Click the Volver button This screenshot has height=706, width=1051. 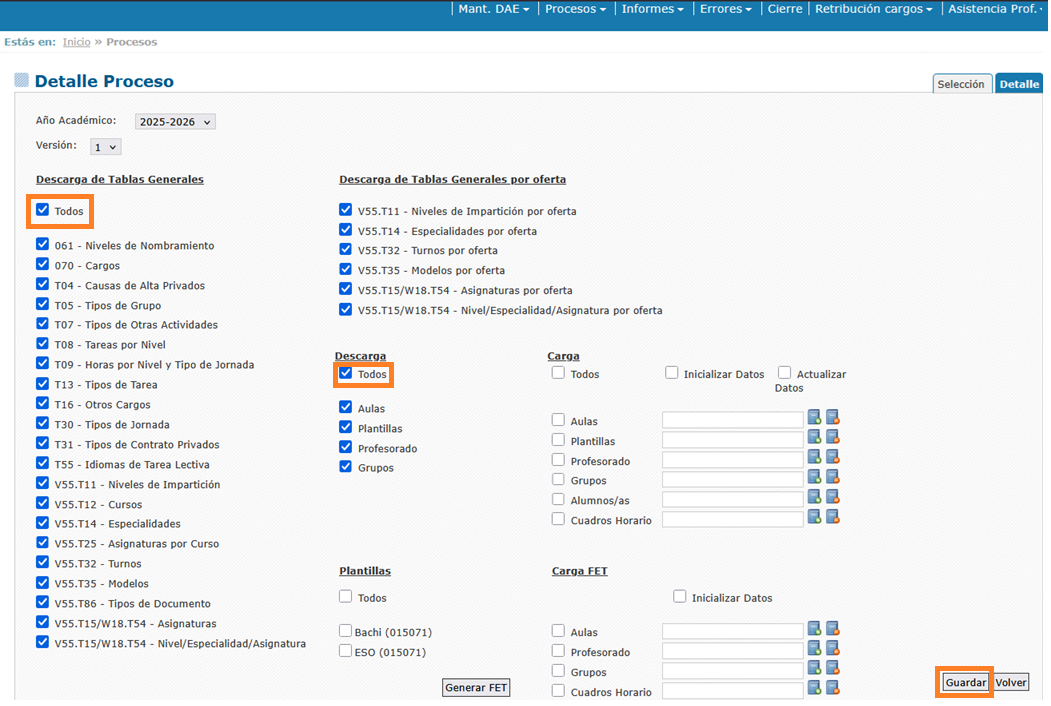1011,683
